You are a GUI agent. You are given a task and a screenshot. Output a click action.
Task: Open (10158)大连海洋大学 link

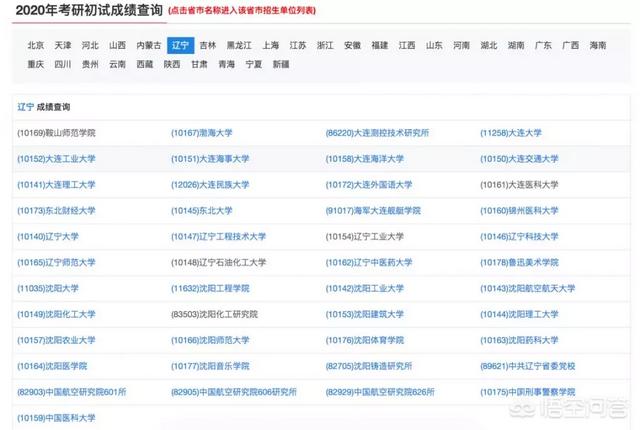coord(365,159)
